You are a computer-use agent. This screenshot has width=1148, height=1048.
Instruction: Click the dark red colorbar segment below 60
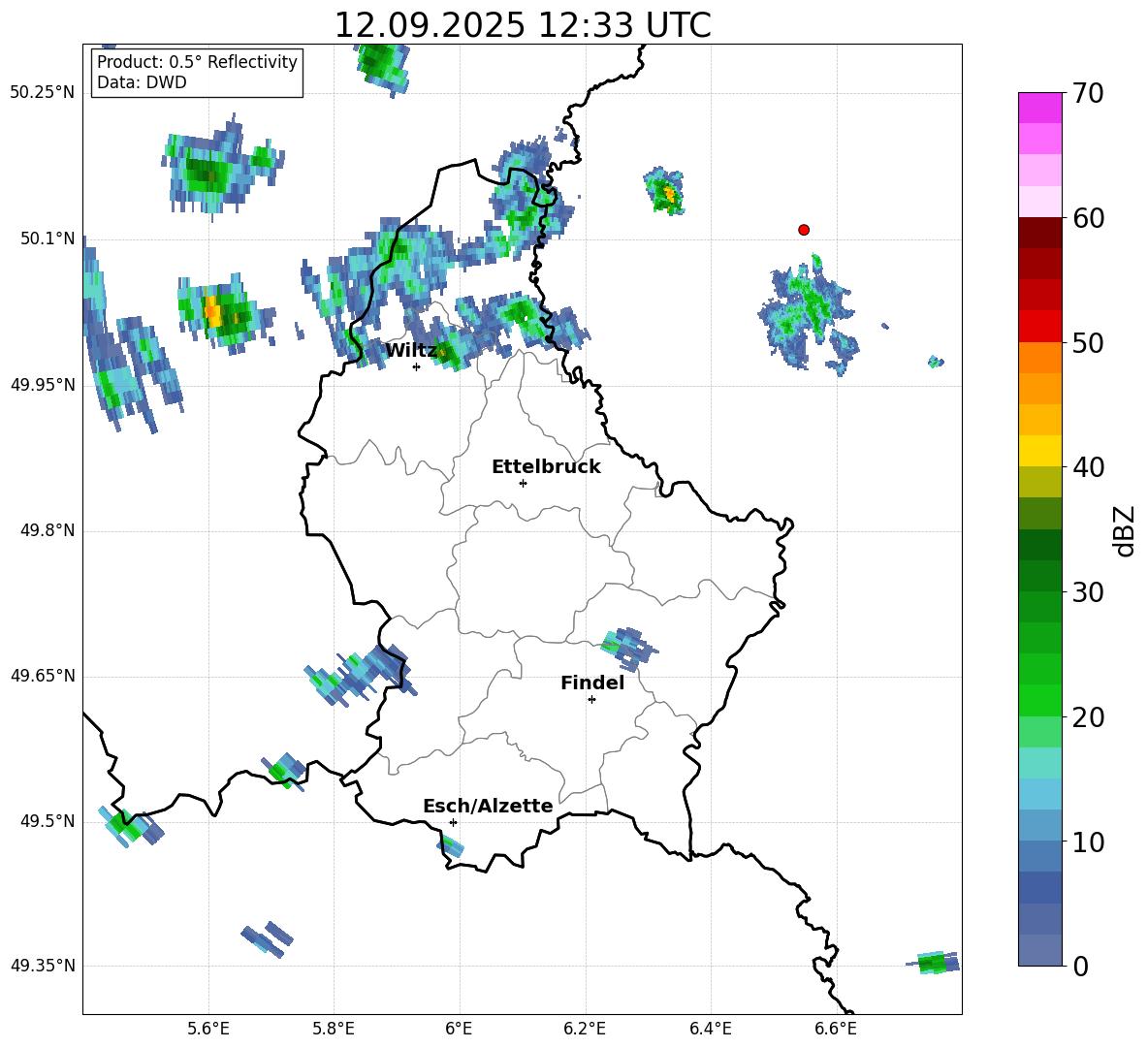pos(1039,233)
